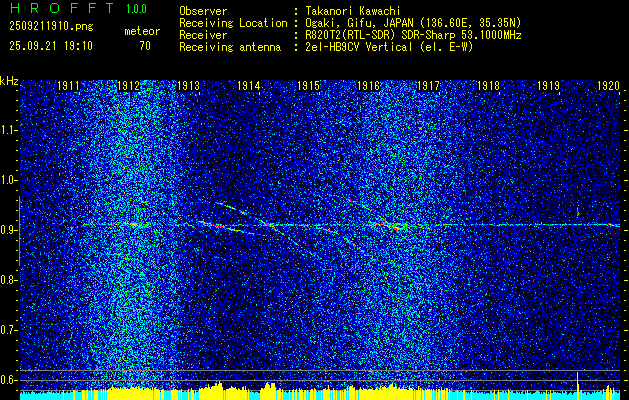Click the Observer field label
The width and height of the screenshot is (629, 400).
pyautogui.click(x=203, y=11)
